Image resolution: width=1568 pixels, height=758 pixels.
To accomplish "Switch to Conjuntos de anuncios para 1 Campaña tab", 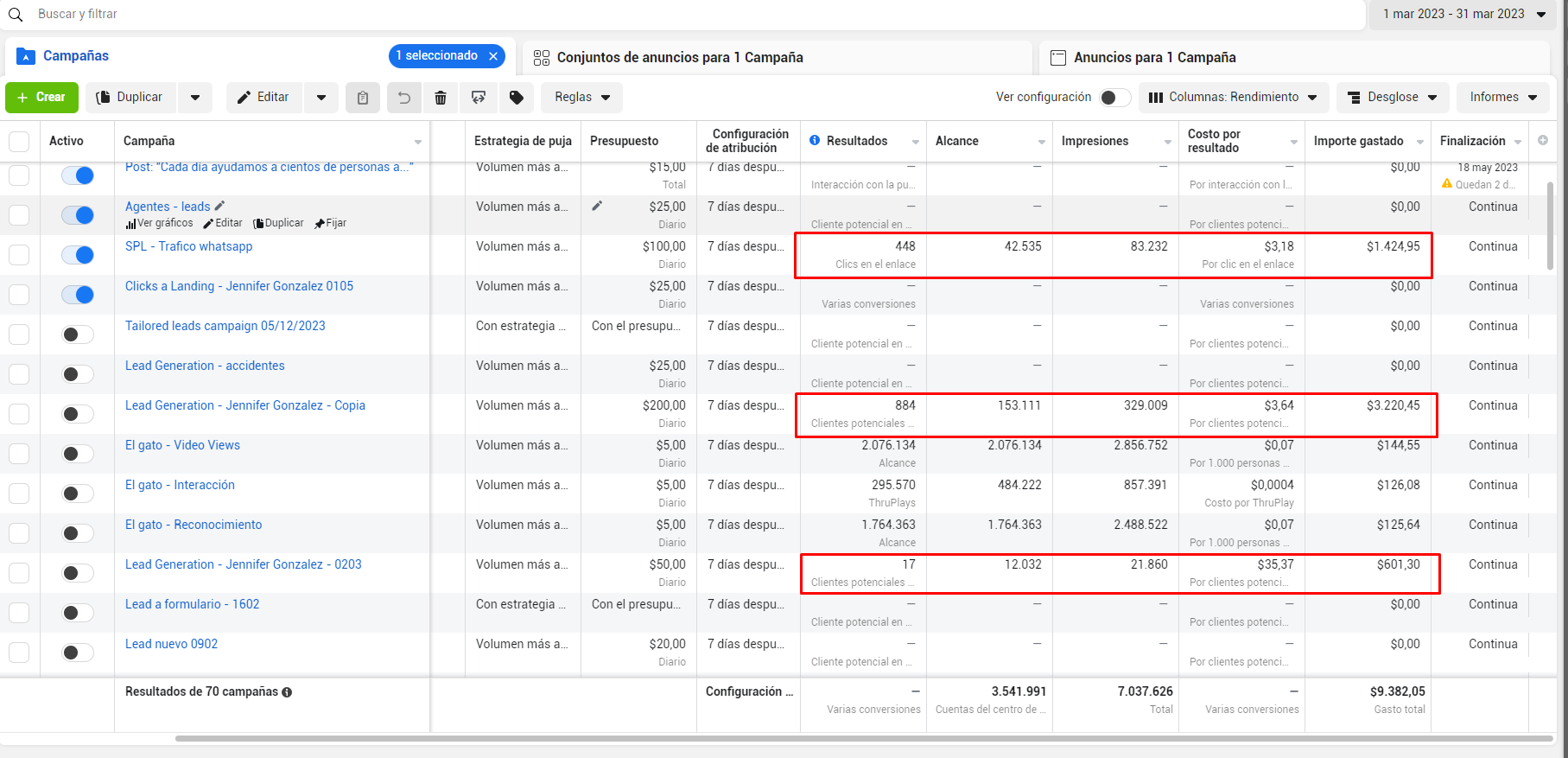I will (x=778, y=58).
